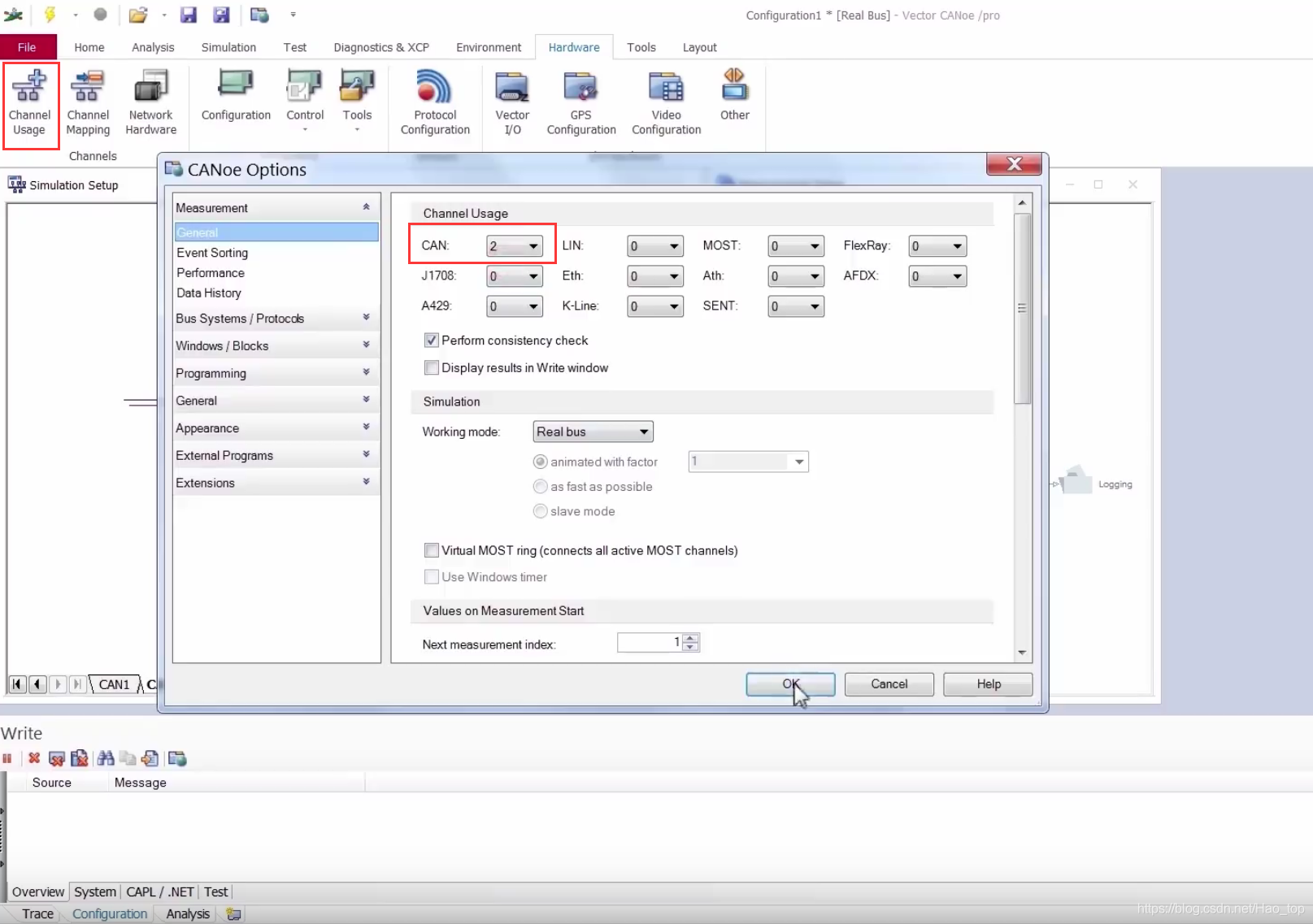Screen dimensions: 1313x924
Task: Switch to the Analysis ribbon tab
Action: point(153,47)
